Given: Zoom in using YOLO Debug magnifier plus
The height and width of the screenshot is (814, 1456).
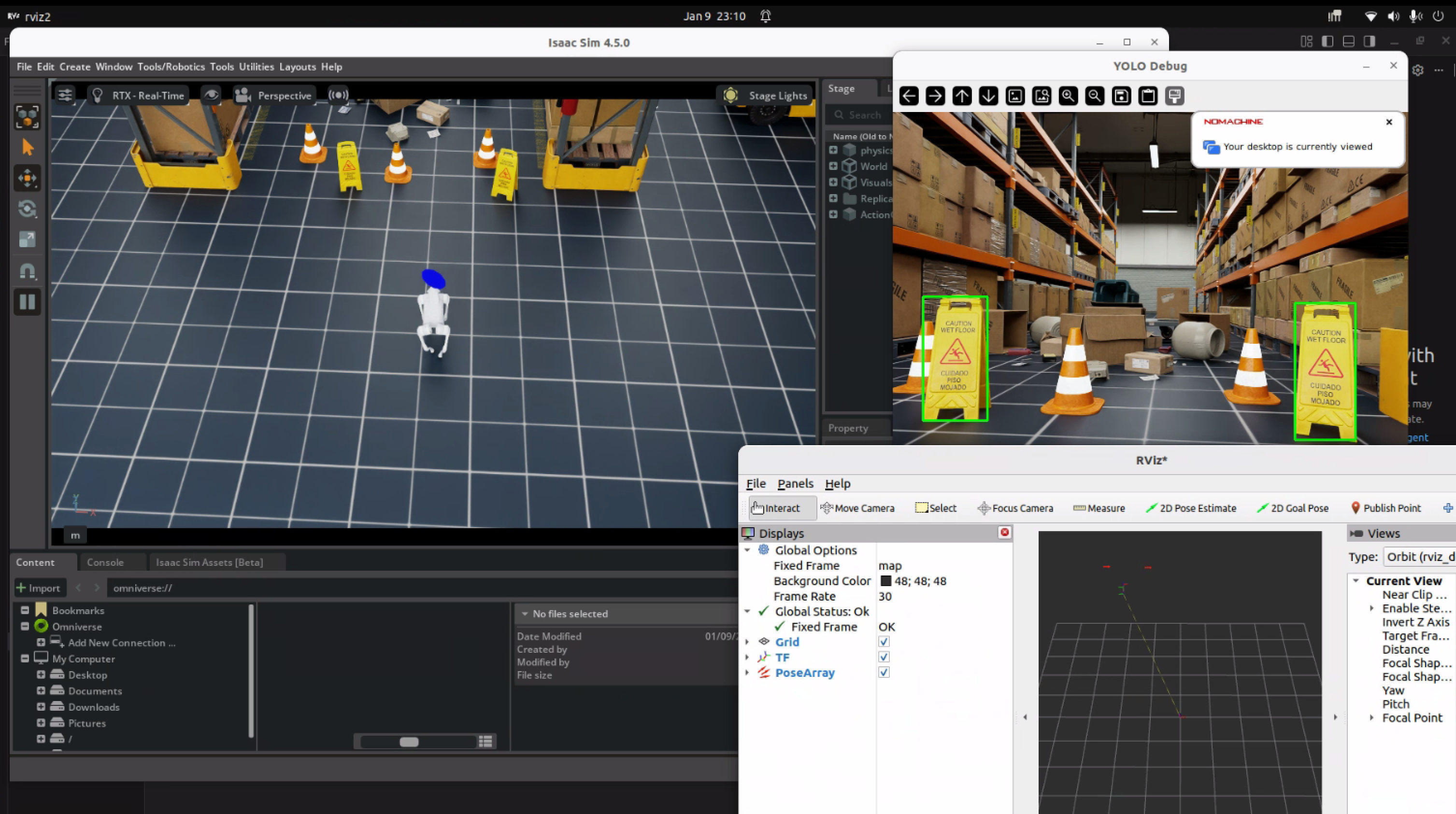Looking at the screenshot, I should tap(1068, 96).
